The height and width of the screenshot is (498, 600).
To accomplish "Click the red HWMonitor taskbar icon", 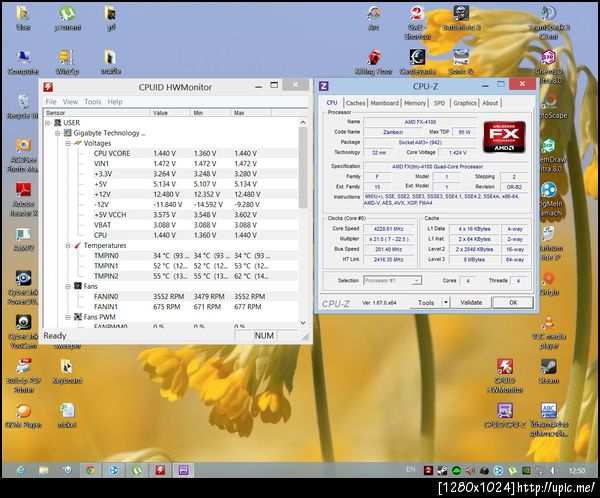I will (159, 469).
